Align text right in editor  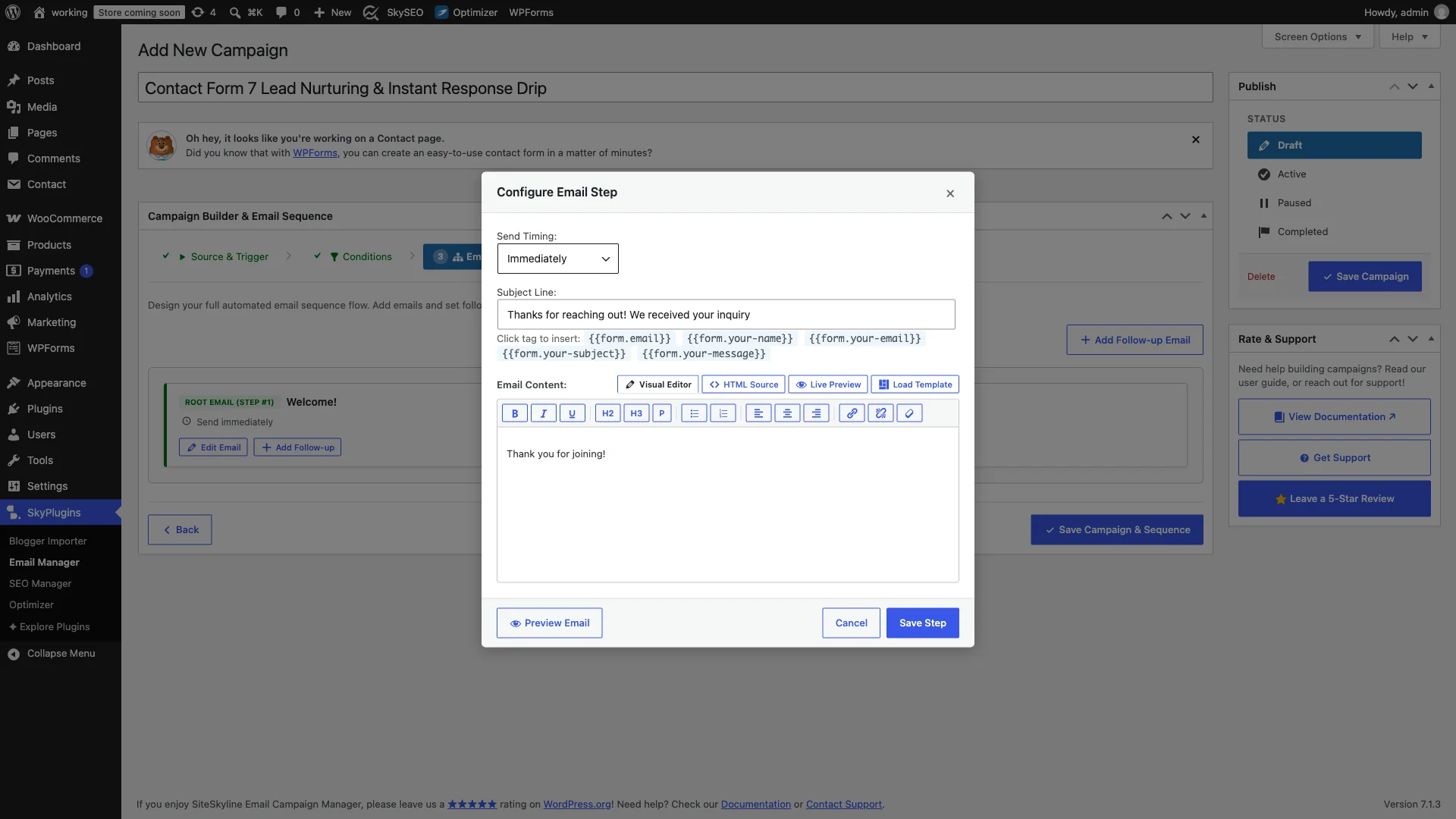click(x=816, y=413)
